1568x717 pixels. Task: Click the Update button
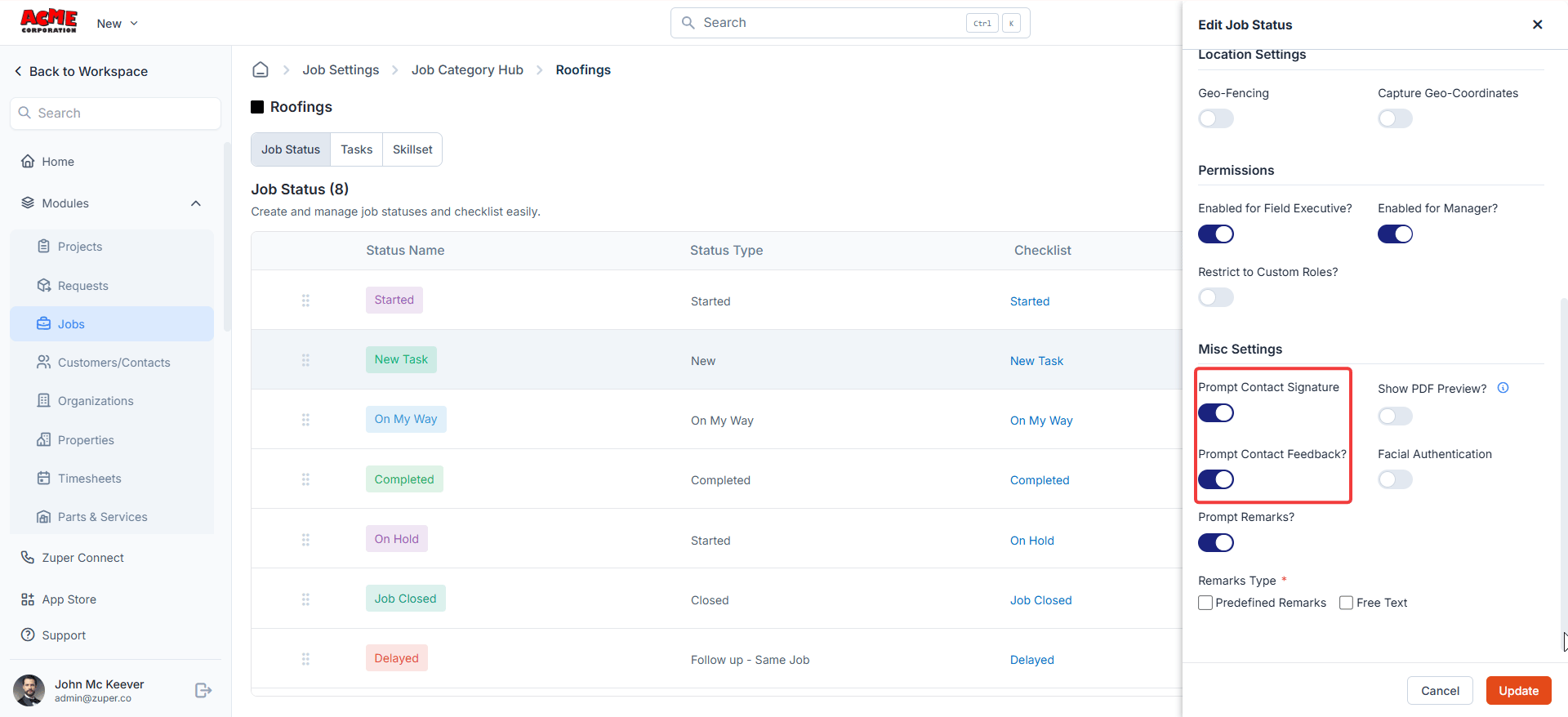click(x=1518, y=691)
